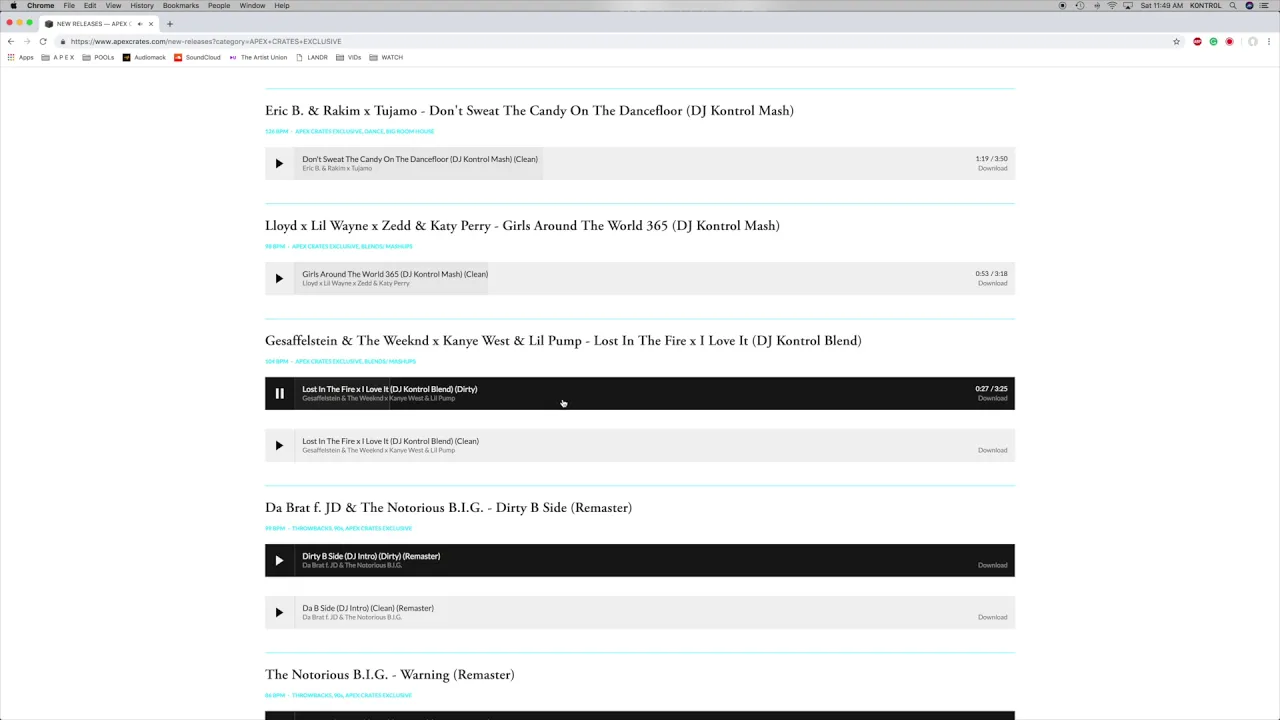
Task: Open the Help menu
Action: 282,6
